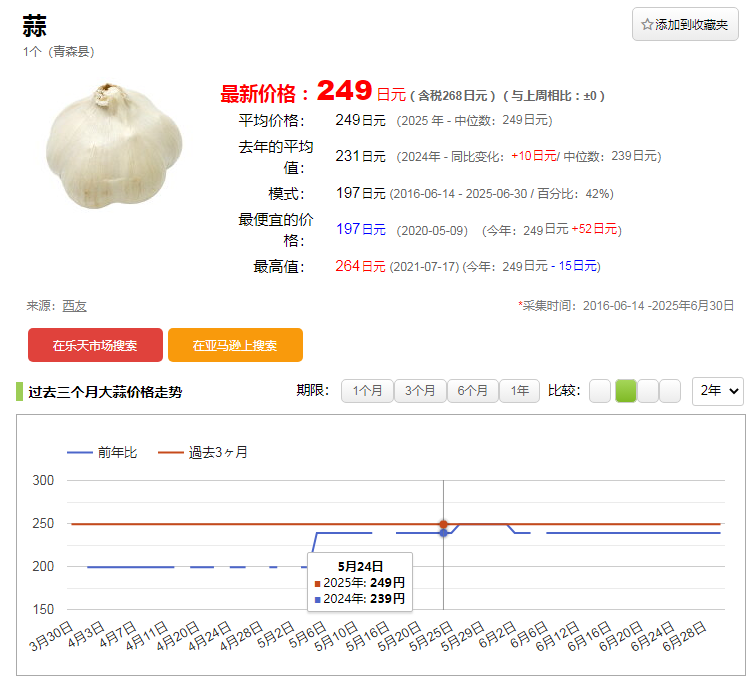Click the 5月6日 axis label

pos(307,635)
